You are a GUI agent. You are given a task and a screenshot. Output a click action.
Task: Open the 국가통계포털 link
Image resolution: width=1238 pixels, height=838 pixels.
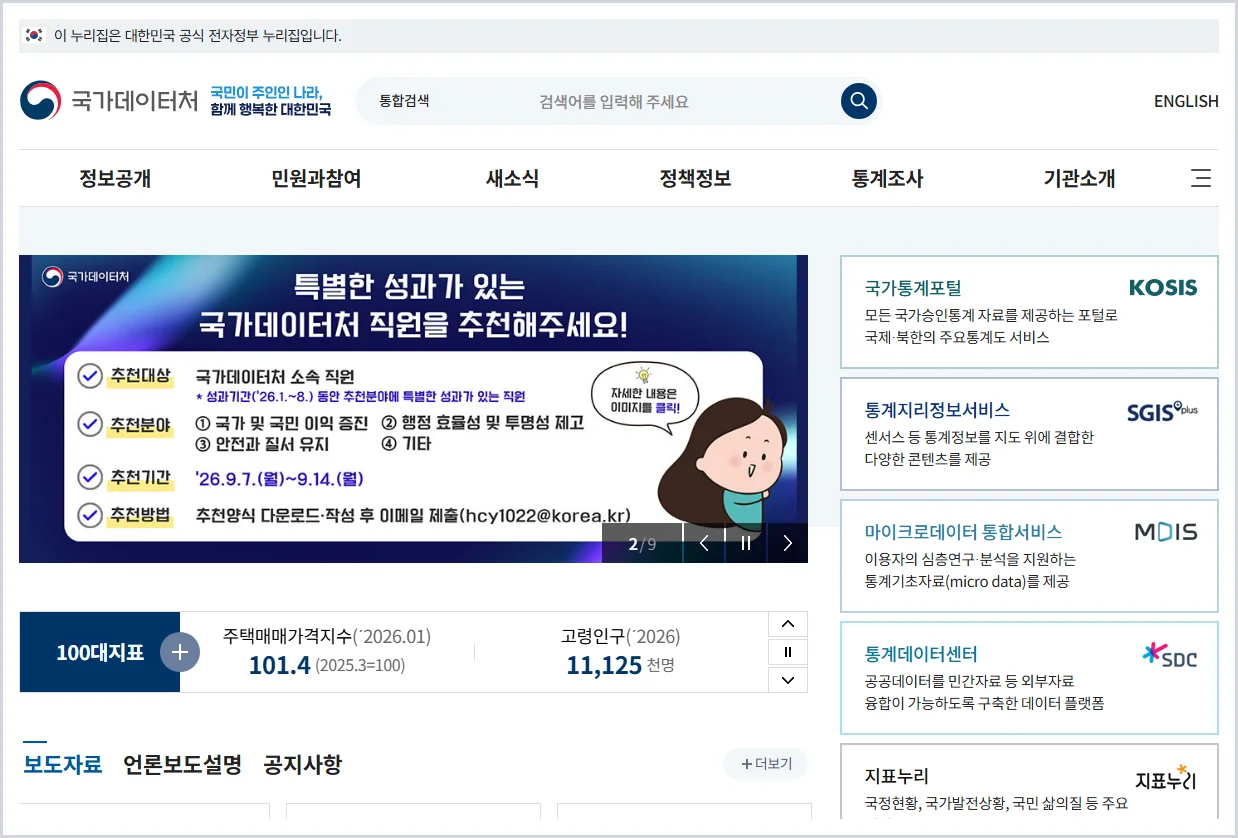[913, 288]
